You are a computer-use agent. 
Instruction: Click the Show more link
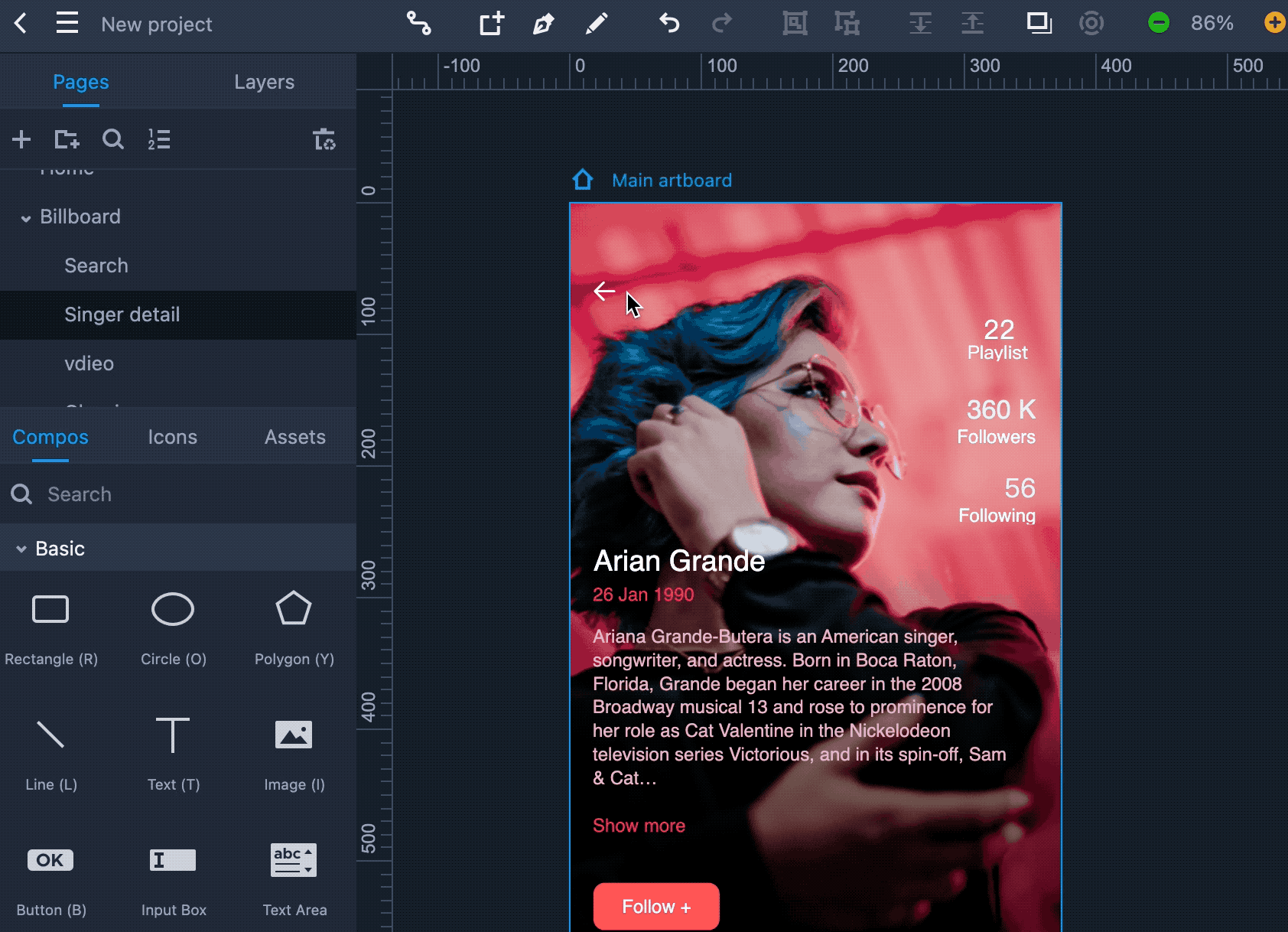click(639, 826)
